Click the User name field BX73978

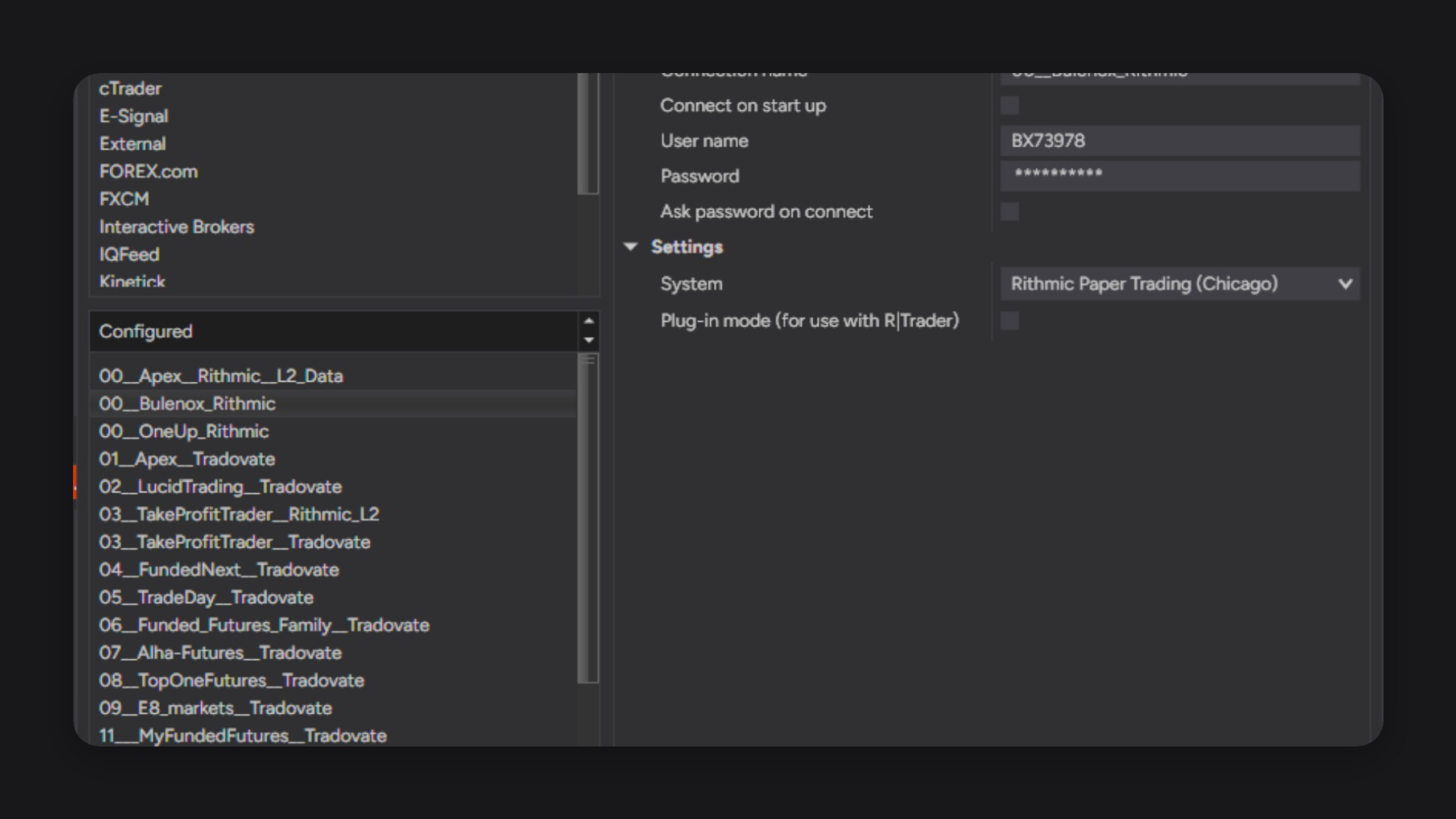(1180, 141)
